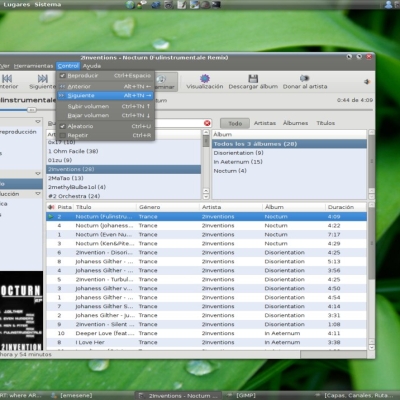Click Donar al artista toolbar icon
400x400 pixels.
305,79
